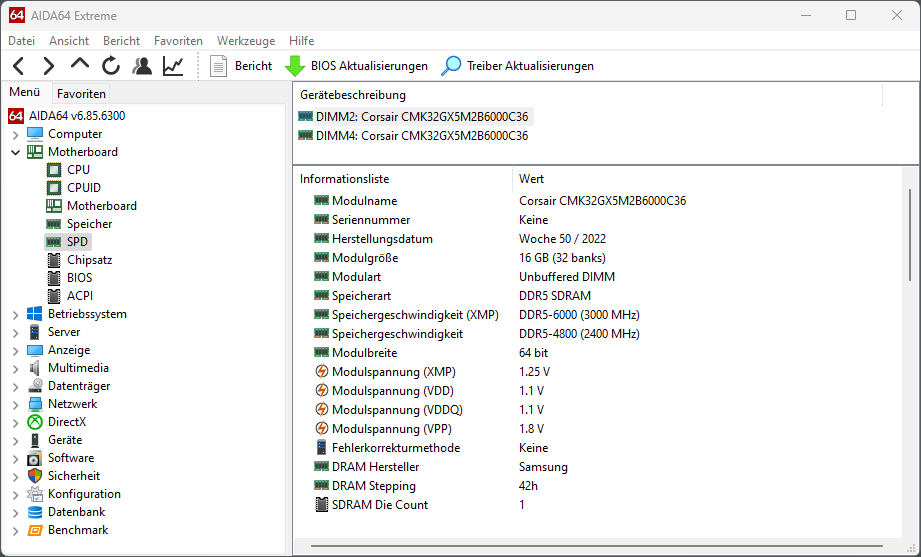Viewport: 921px width, 557px height.
Task: Open the graph chart icon in the toolbar
Action: (x=173, y=66)
